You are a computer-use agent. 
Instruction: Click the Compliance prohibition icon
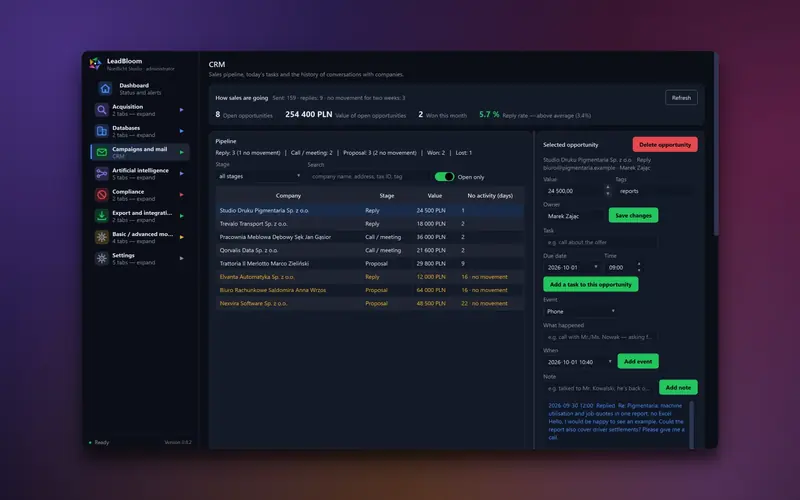click(102, 195)
